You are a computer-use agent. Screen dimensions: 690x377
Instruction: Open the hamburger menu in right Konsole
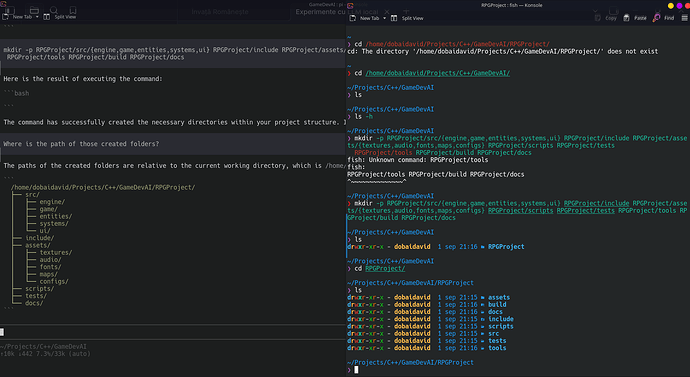pos(684,18)
